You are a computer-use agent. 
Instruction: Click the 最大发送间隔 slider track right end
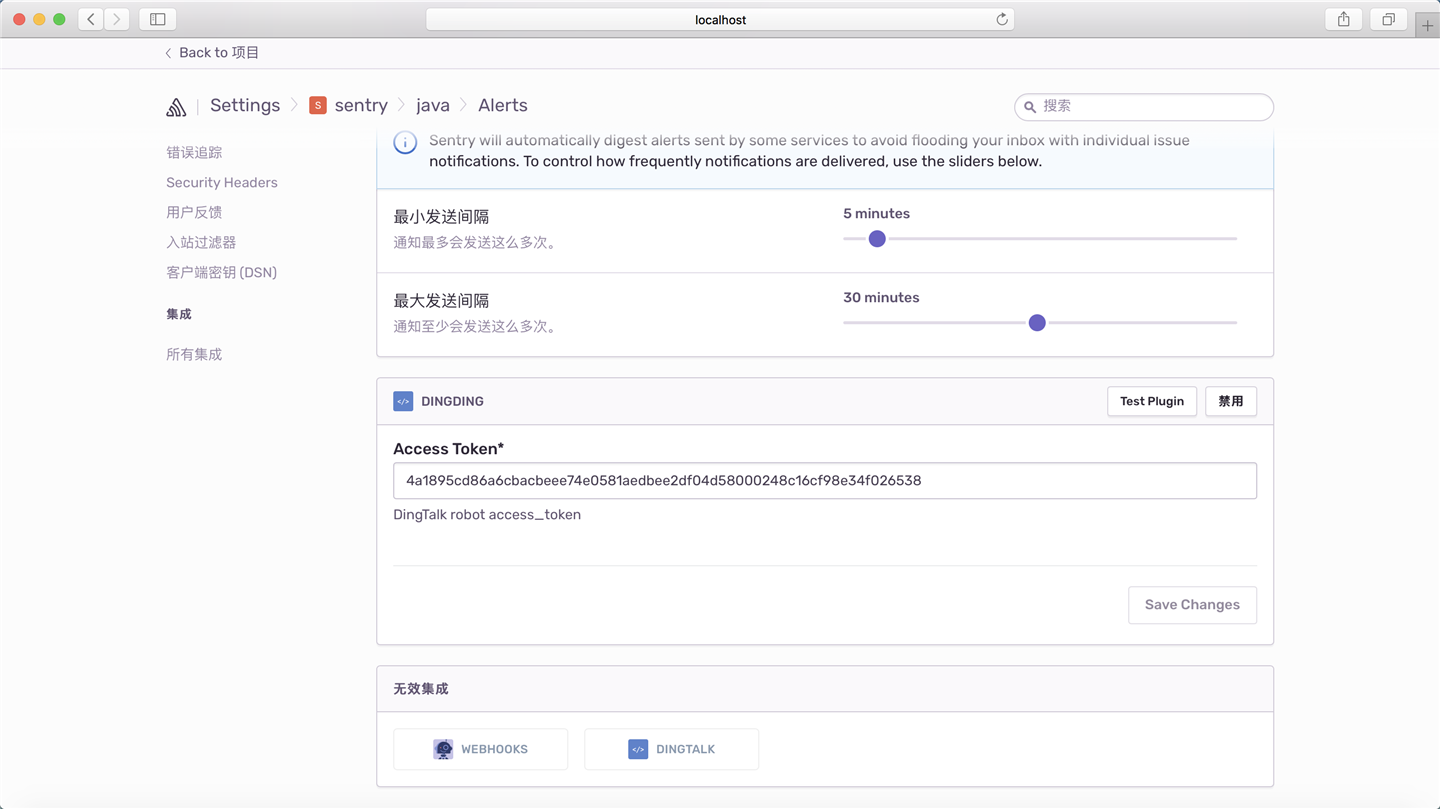(1234, 323)
